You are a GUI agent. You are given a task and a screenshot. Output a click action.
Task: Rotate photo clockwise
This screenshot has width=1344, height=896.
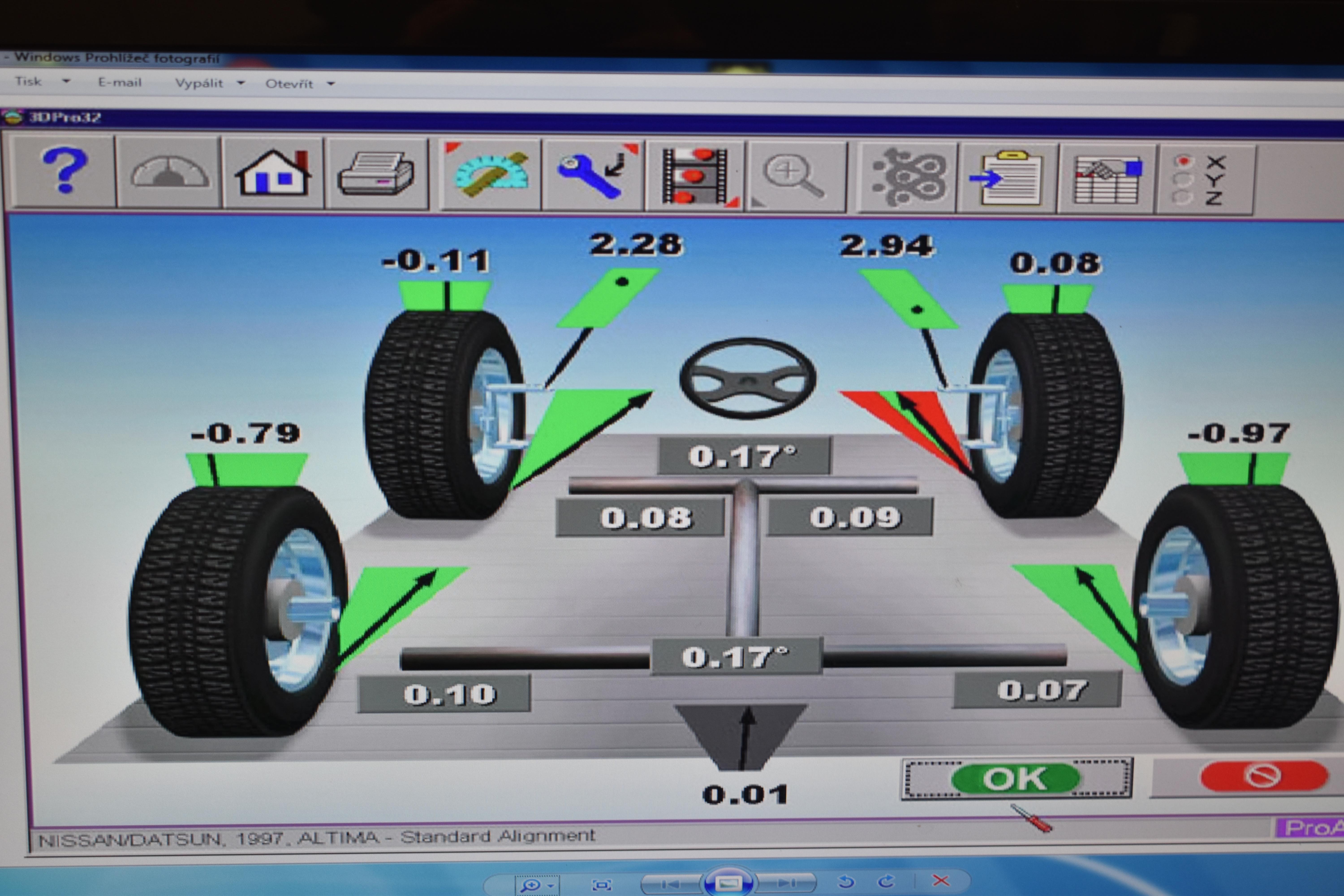coord(886,882)
